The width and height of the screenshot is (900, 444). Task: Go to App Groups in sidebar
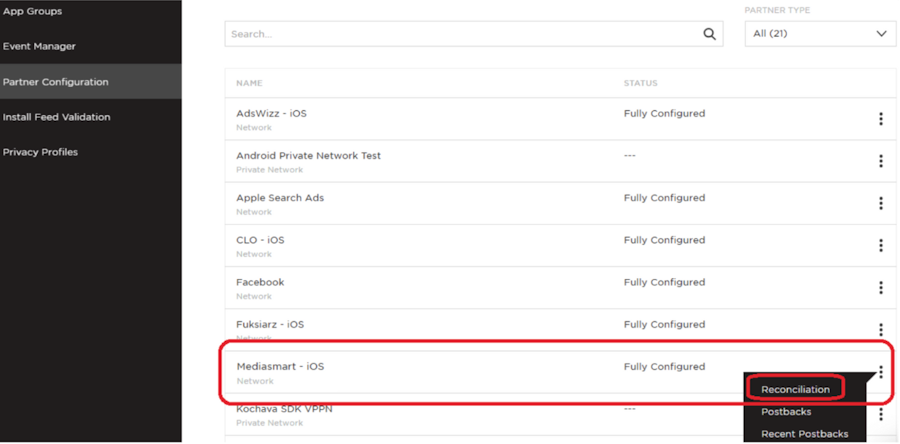32,11
